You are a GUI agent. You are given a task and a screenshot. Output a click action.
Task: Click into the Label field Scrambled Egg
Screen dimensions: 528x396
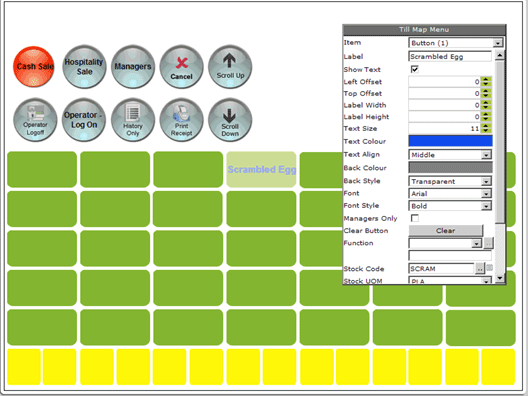click(450, 57)
